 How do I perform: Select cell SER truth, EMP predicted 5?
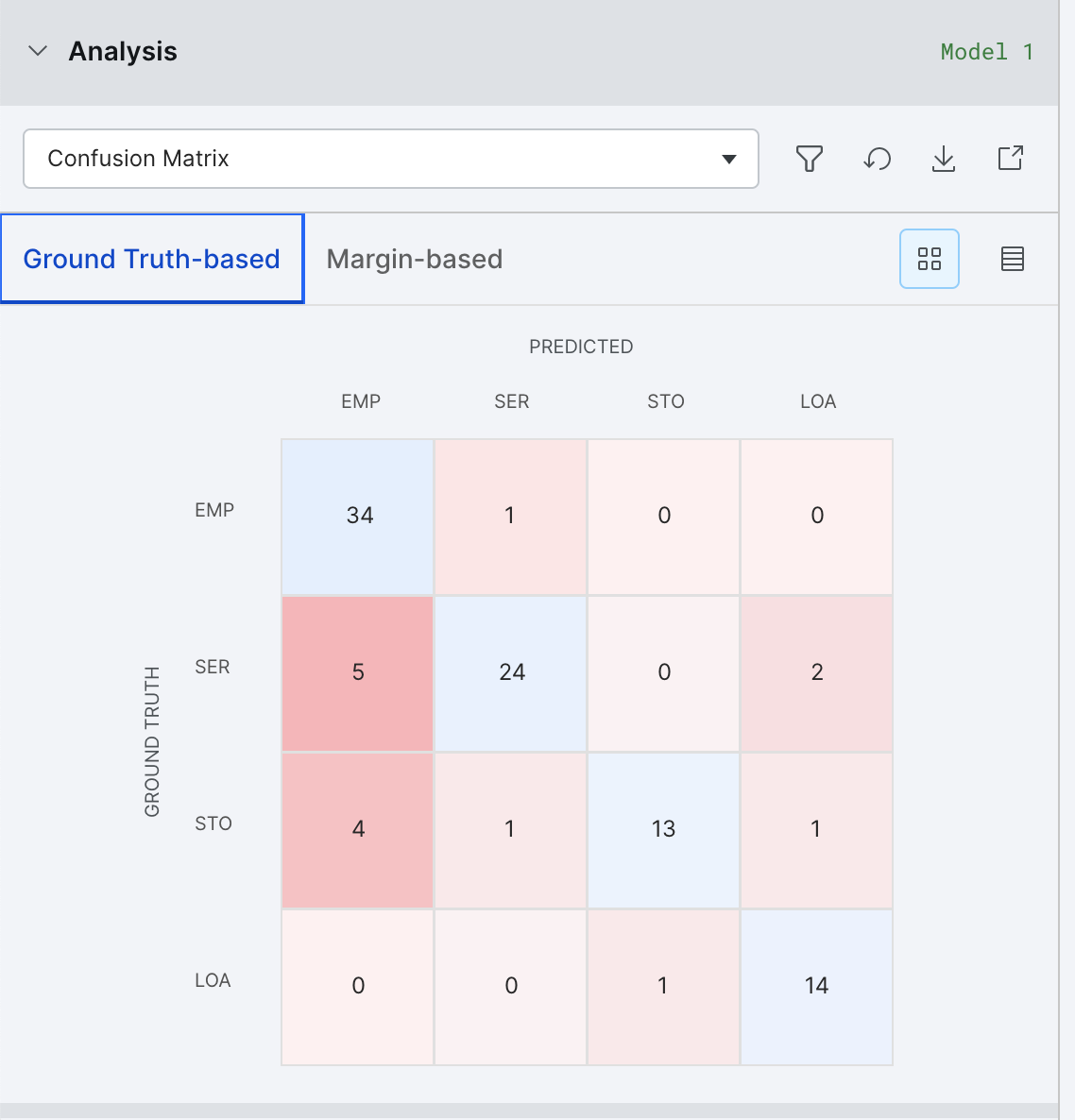[x=358, y=673]
